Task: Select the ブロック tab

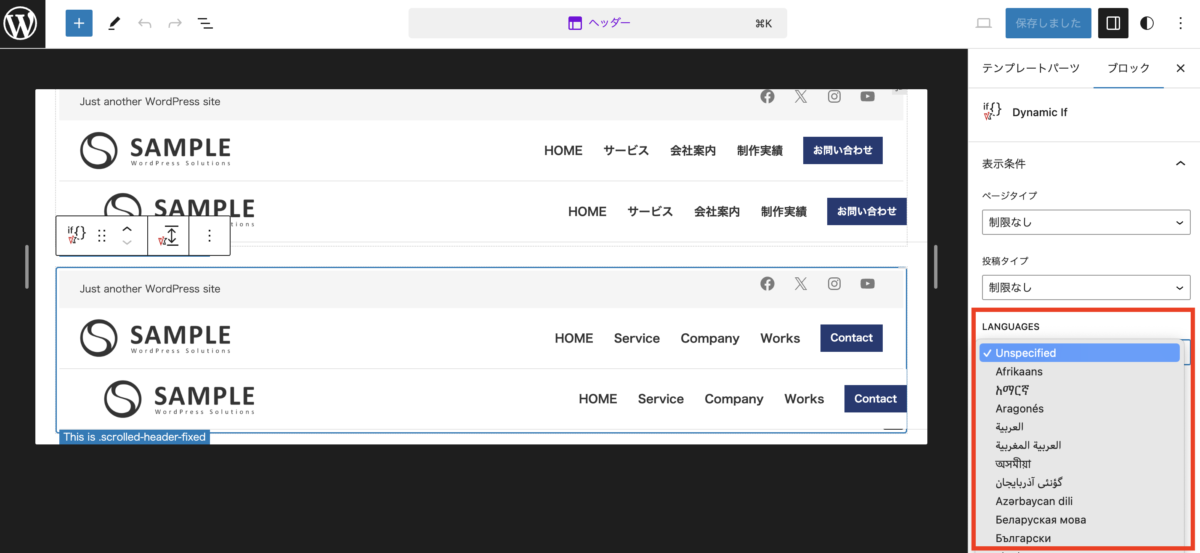Action: point(1128,68)
